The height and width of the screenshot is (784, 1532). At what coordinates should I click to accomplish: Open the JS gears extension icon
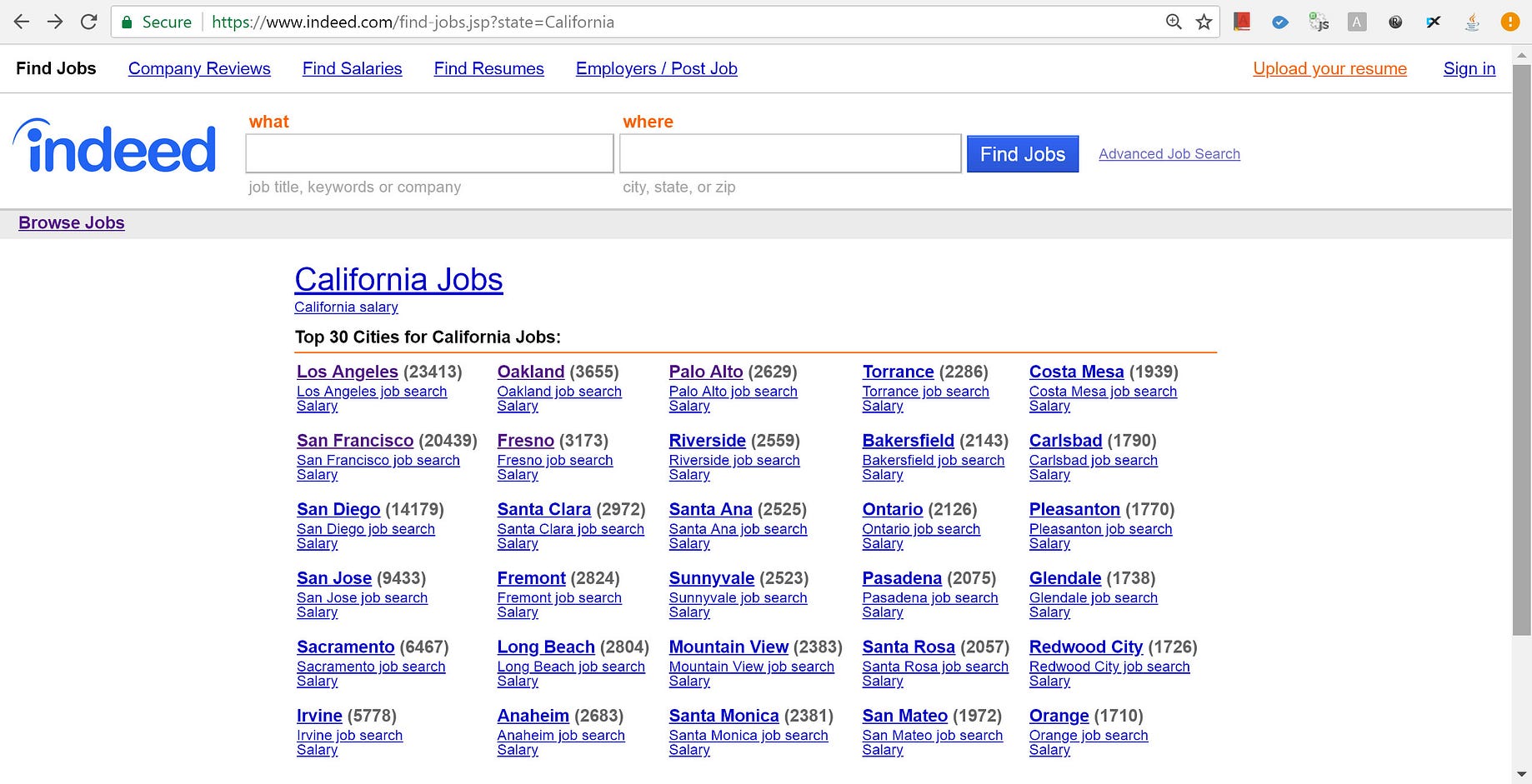pyautogui.click(x=1319, y=22)
